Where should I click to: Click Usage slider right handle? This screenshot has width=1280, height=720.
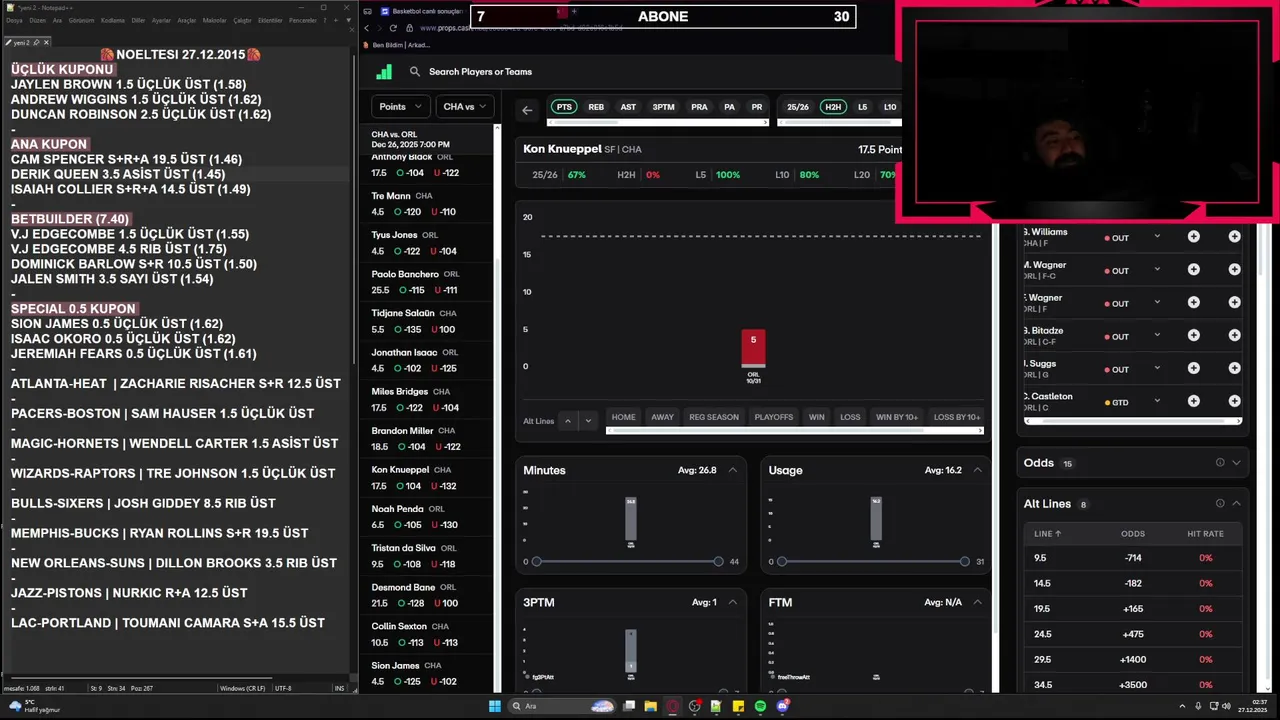click(x=964, y=562)
